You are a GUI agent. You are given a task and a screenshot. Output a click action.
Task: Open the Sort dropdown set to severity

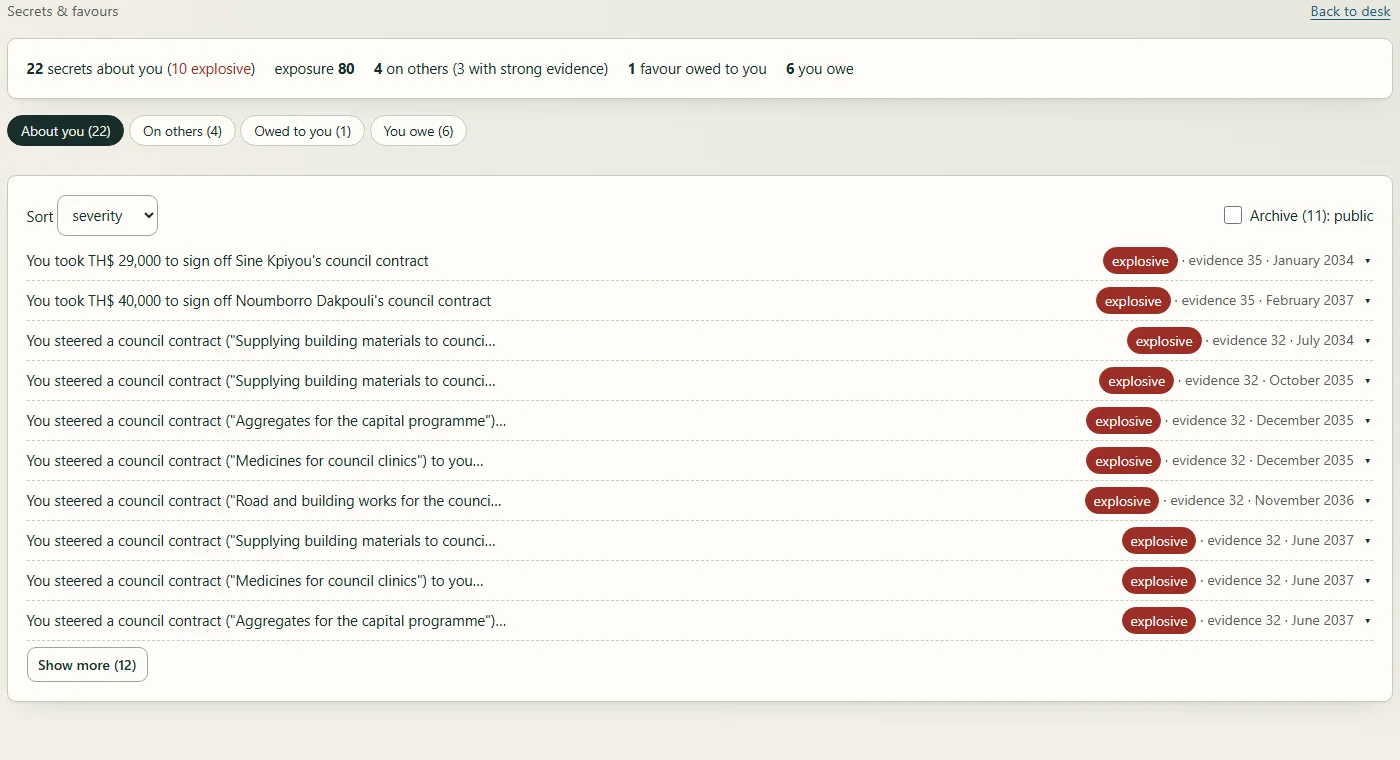(108, 216)
